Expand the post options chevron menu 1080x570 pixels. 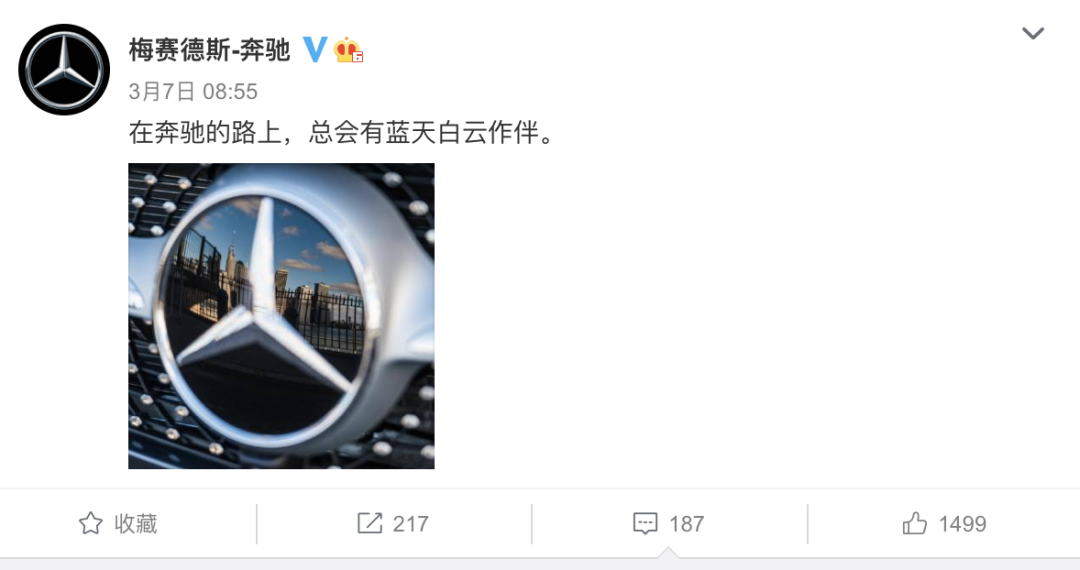[x=1032, y=33]
